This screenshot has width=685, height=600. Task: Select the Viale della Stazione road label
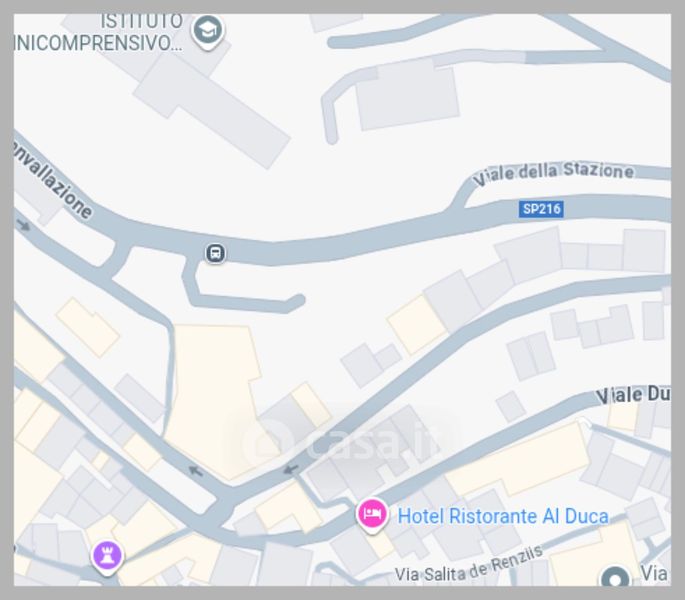click(x=553, y=173)
